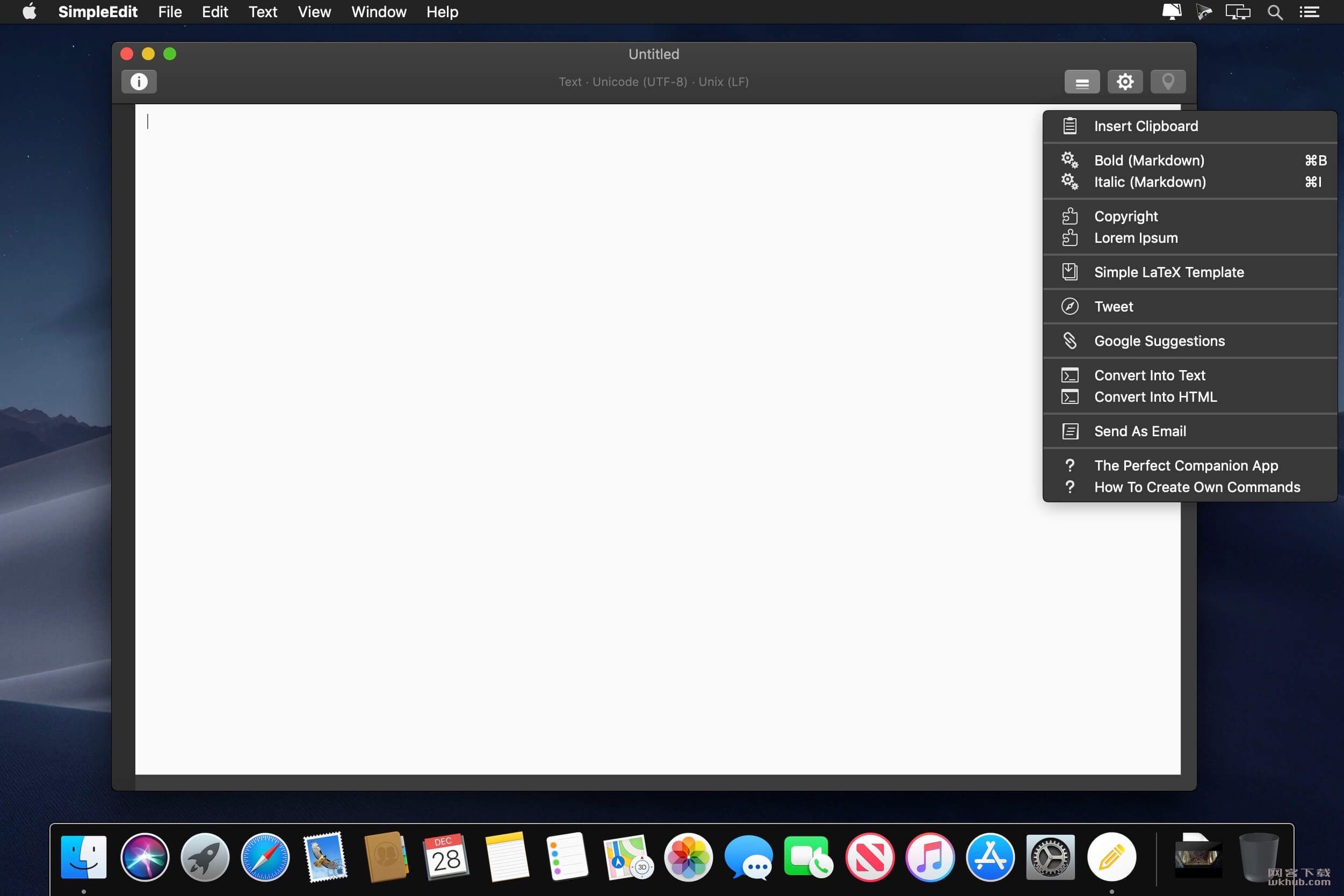Open the downloads stack in dock
The width and height of the screenshot is (1344, 896).
1198,857
